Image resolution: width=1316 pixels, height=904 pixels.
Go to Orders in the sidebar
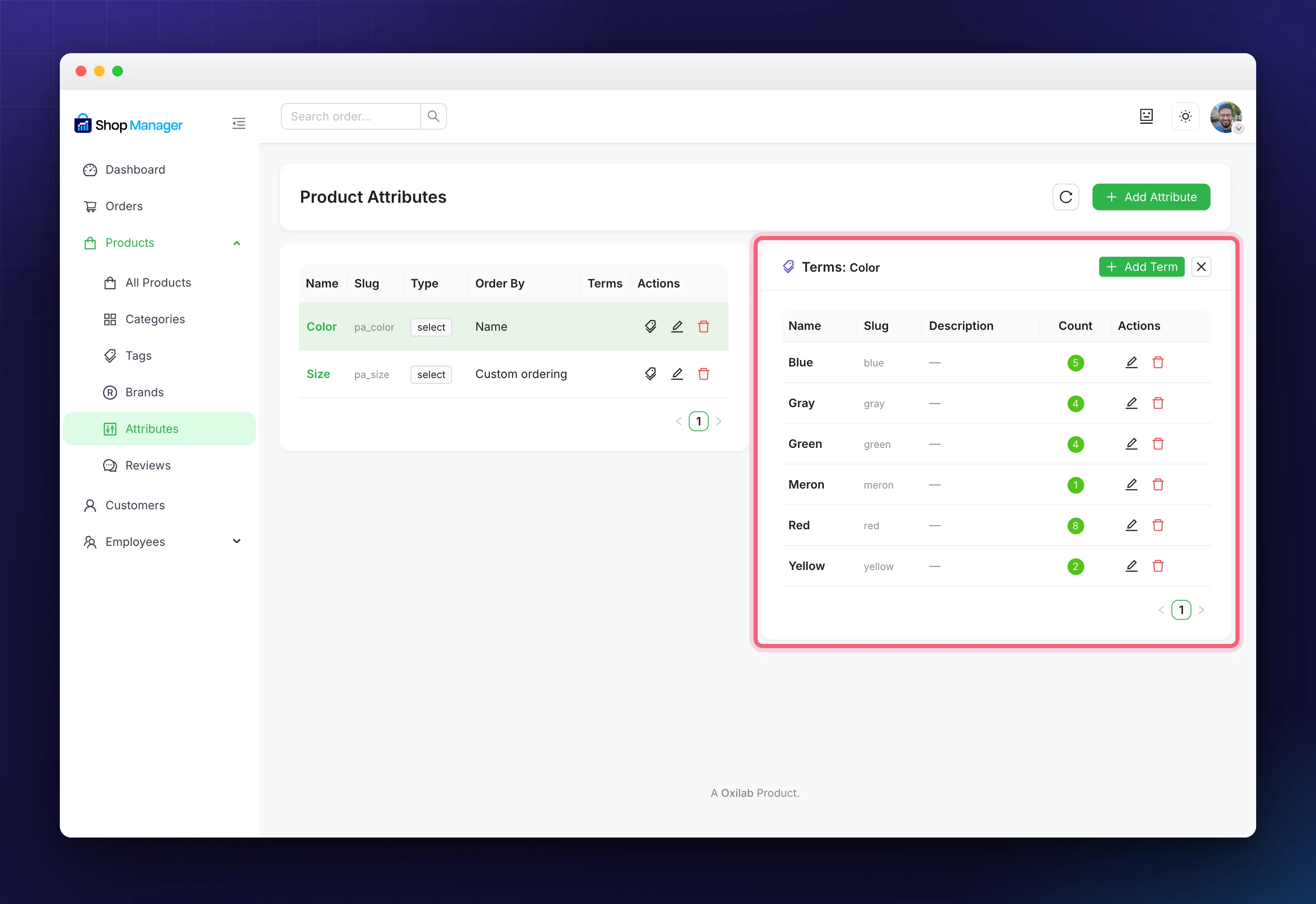tap(159, 206)
